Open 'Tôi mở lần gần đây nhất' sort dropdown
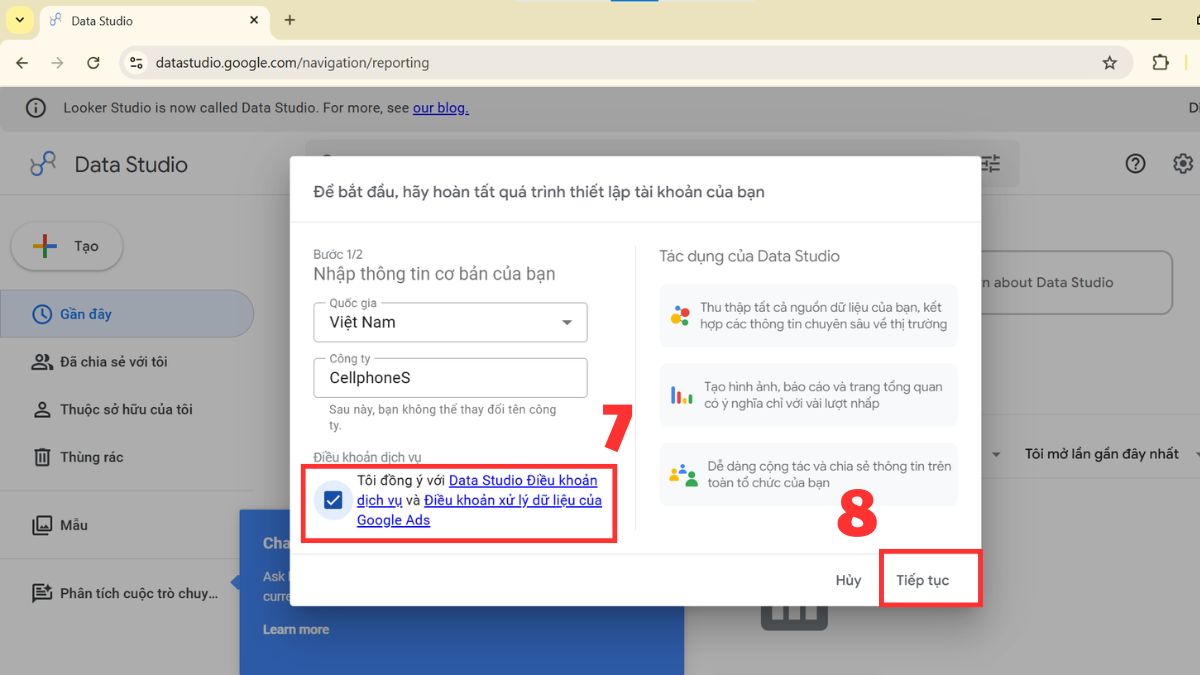The image size is (1200, 675). click(x=1102, y=454)
